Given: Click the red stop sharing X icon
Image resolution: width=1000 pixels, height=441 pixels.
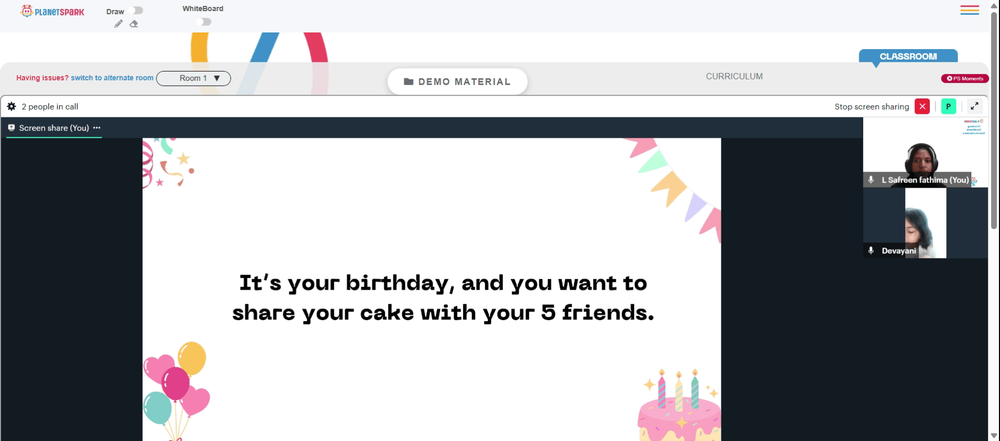Looking at the screenshot, I should pos(922,107).
